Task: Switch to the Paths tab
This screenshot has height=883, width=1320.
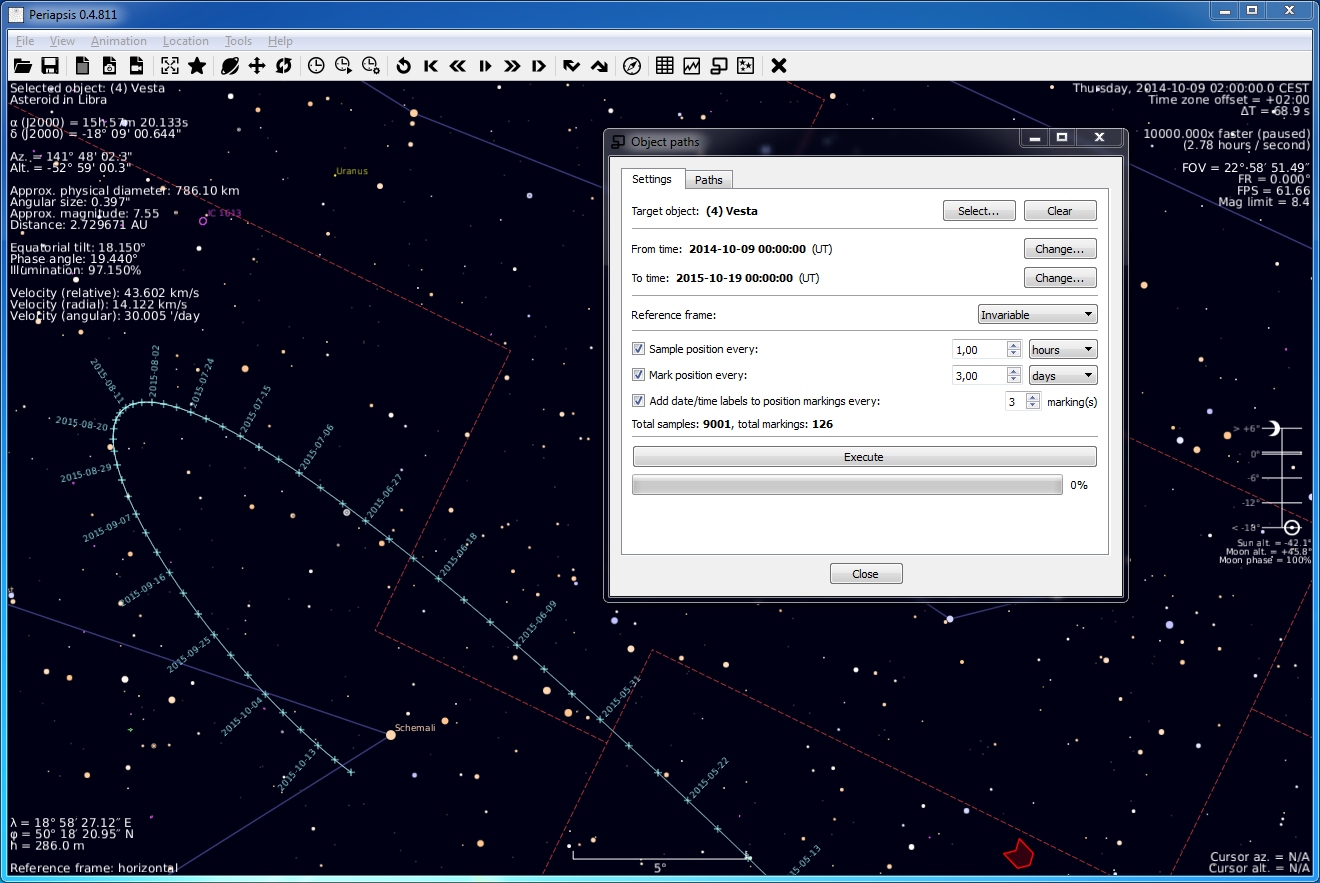Action: point(709,180)
